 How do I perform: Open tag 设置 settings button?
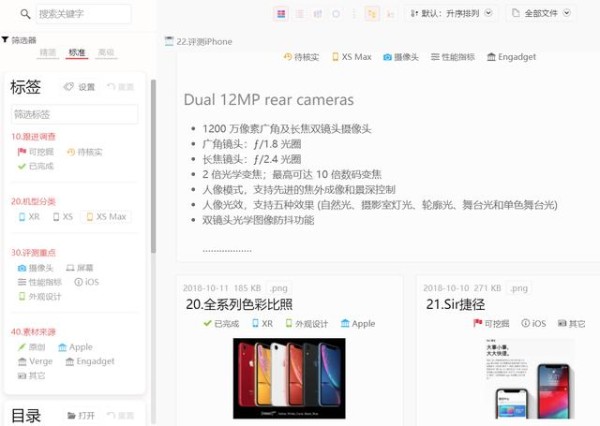79,87
